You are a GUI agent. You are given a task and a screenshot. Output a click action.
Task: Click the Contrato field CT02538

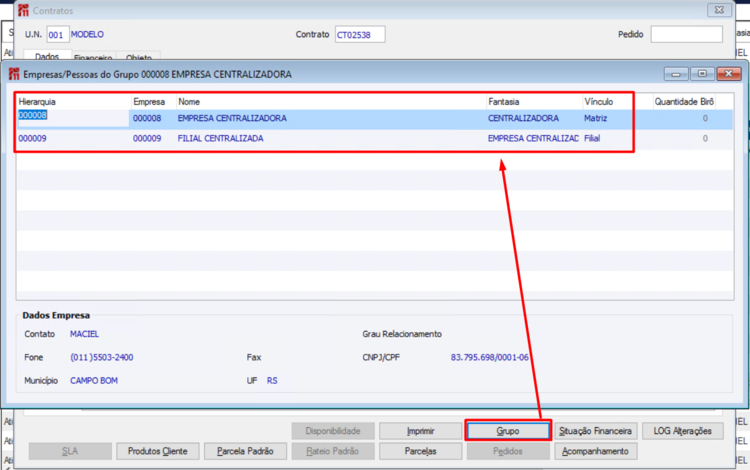pyautogui.click(x=360, y=34)
